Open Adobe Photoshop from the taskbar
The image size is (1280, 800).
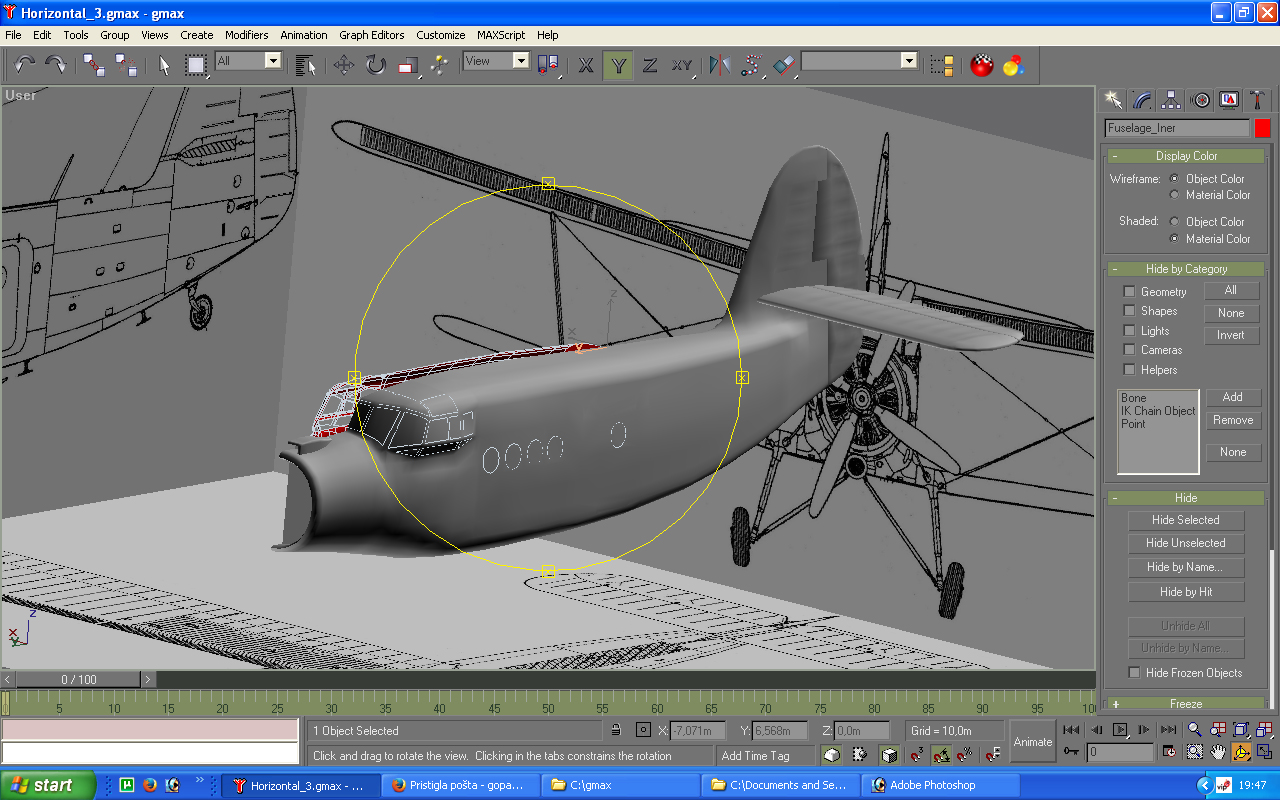[x=940, y=785]
